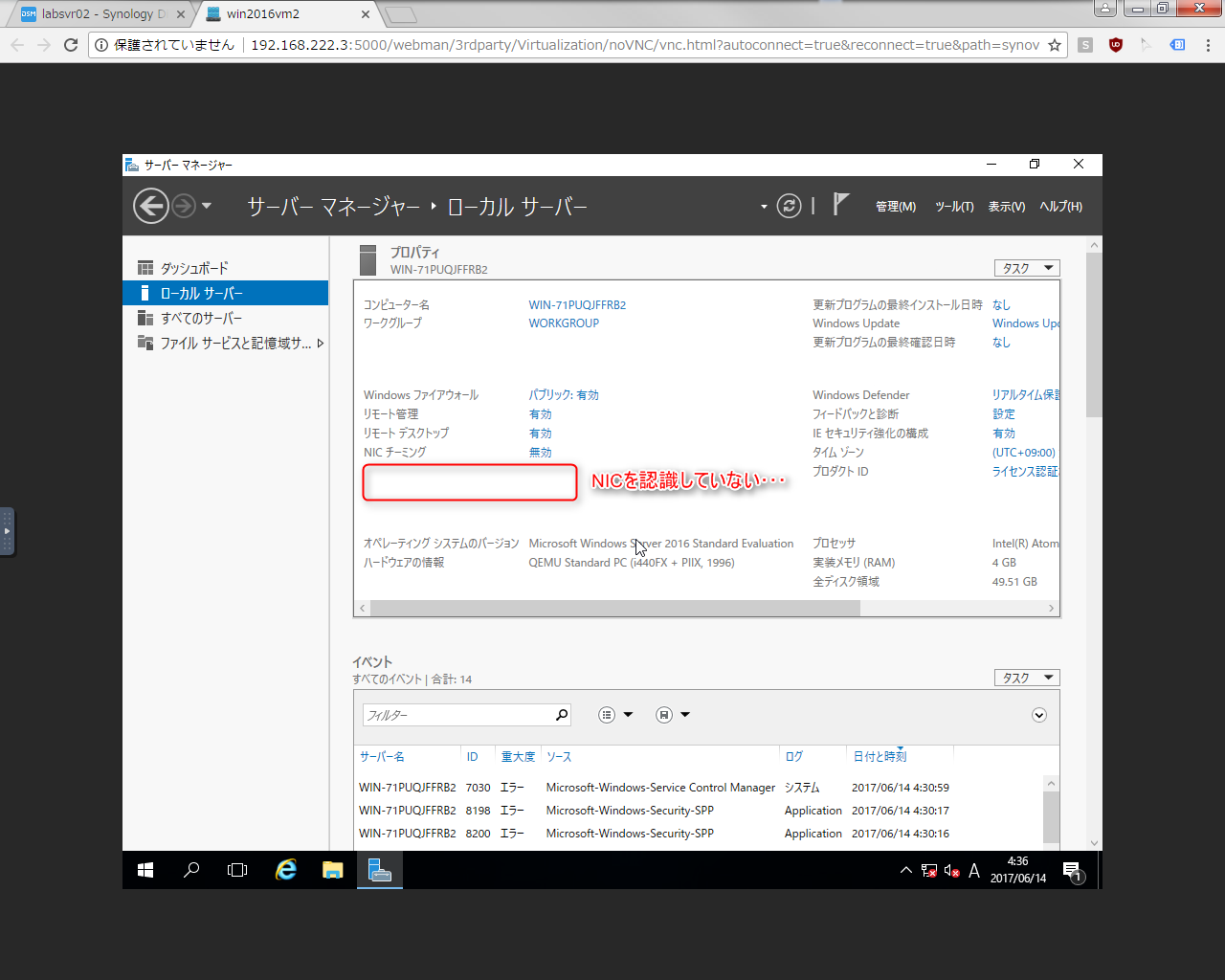Click last installed updates なし link

(1001, 304)
